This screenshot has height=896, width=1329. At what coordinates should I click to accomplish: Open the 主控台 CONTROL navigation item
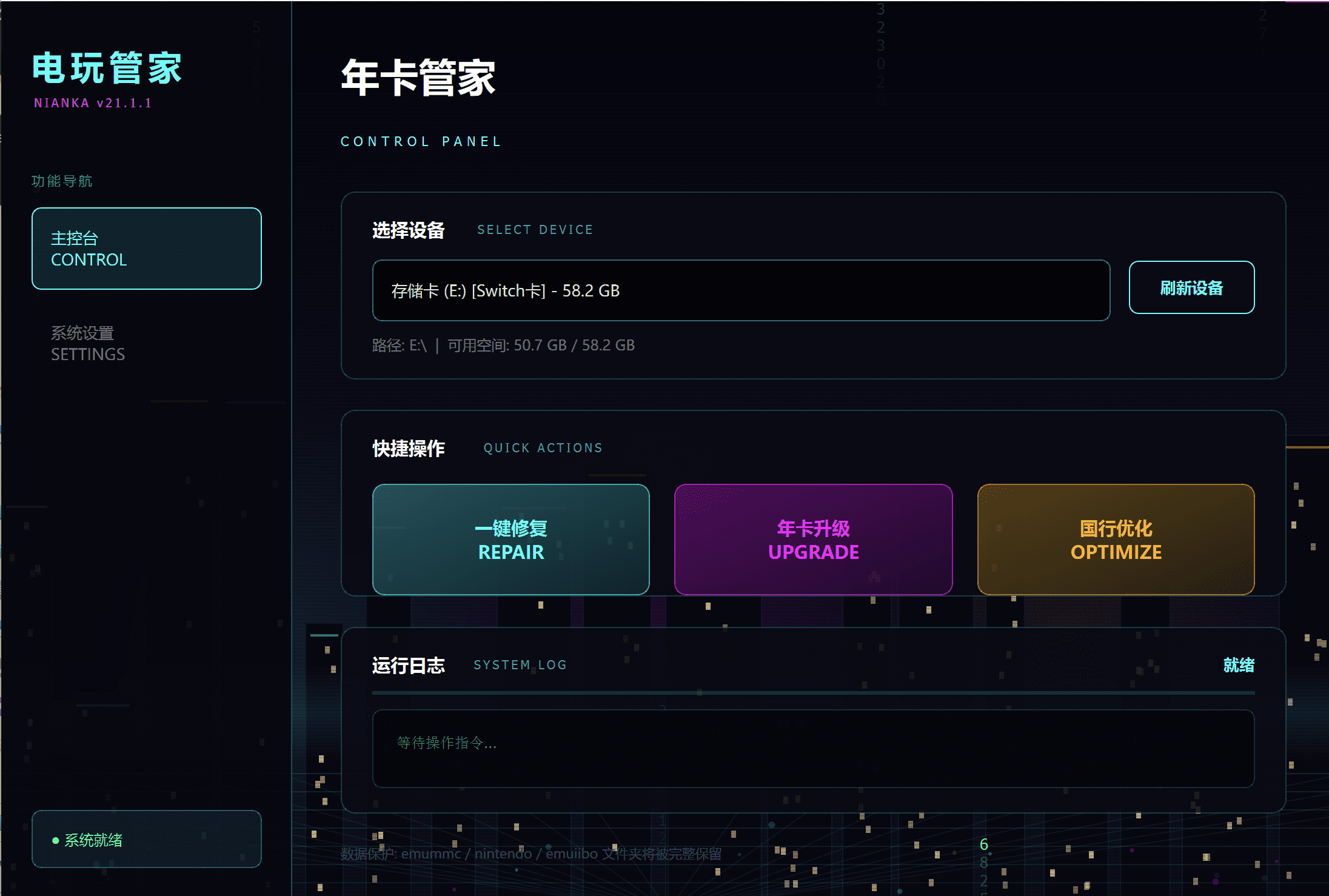(x=146, y=249)
